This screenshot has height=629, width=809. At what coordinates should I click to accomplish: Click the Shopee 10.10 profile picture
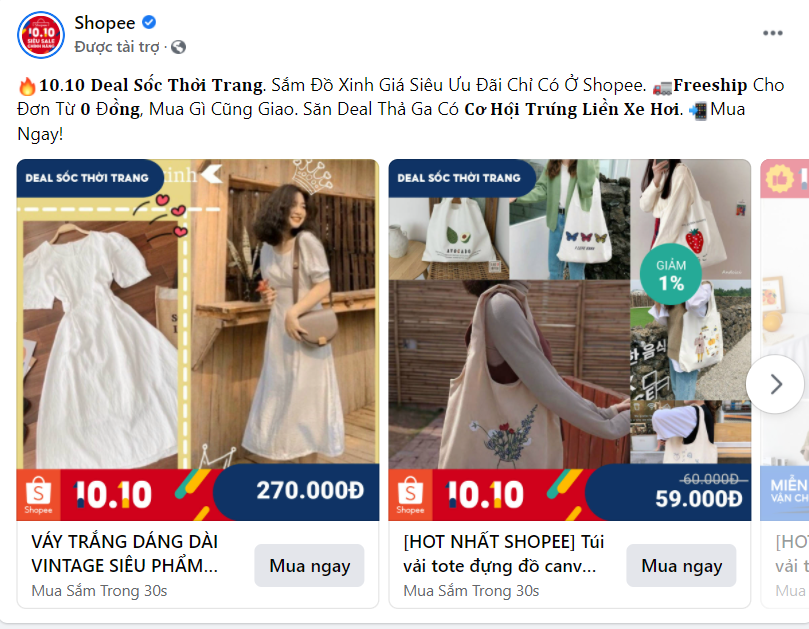coord(41,35)
